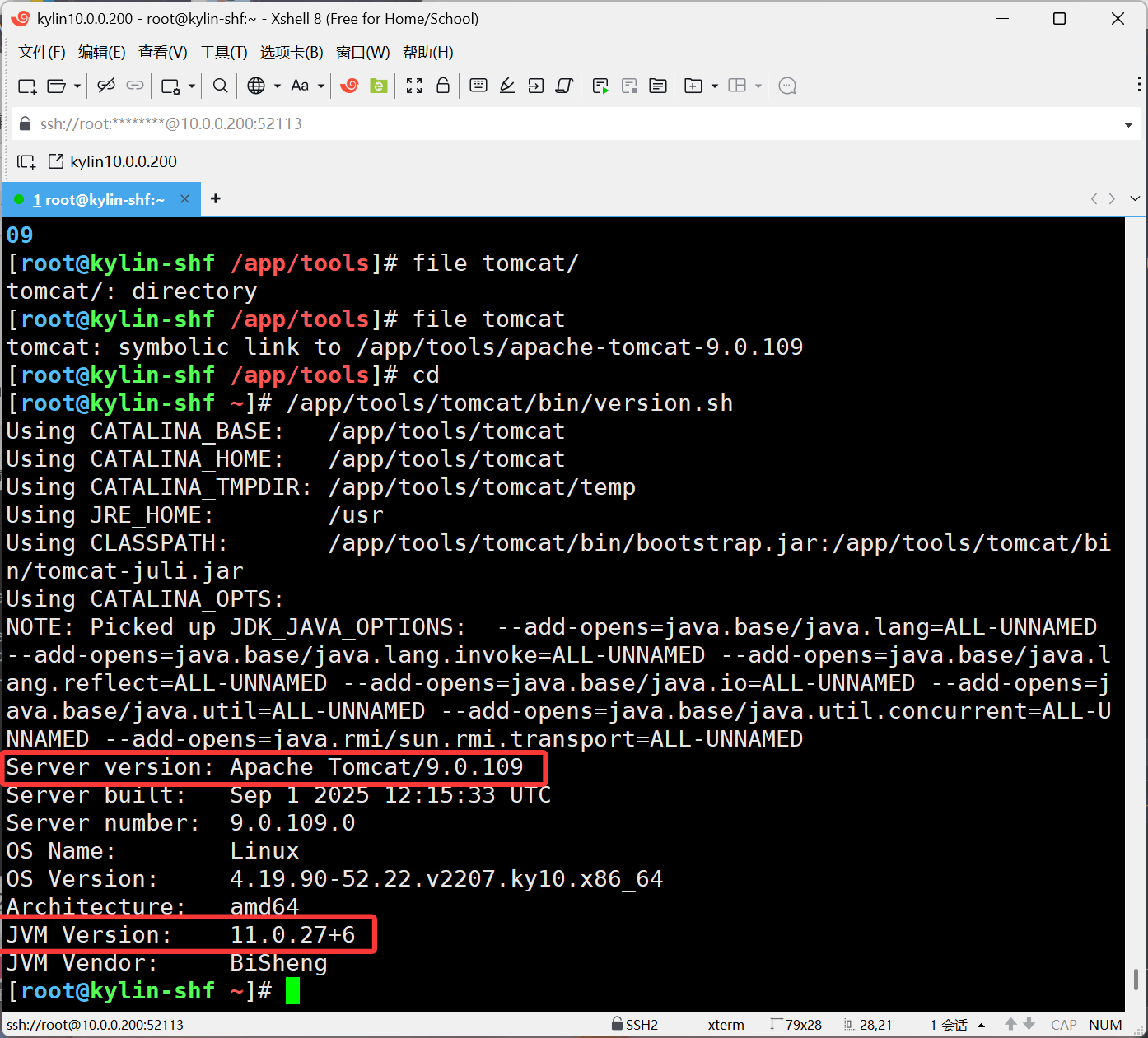Click the NUM indicator in status bar

(x=1105, y=1025)
